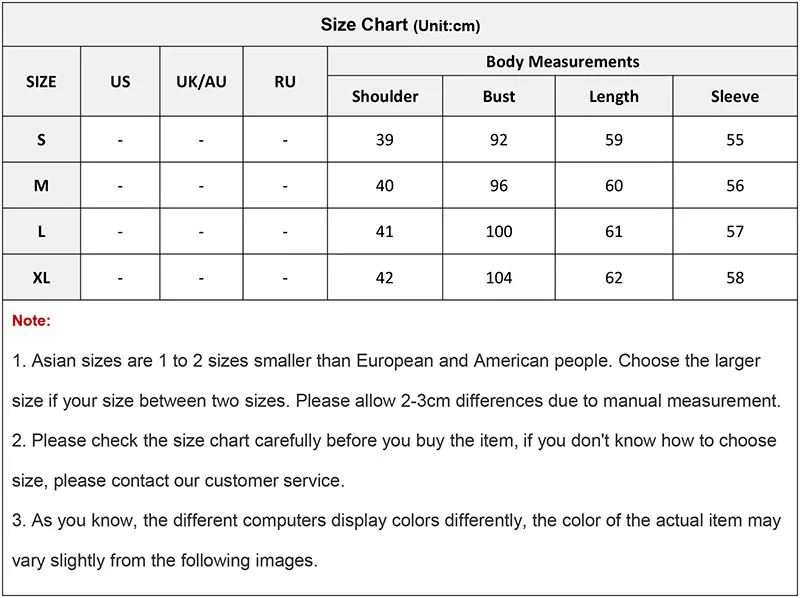The width and height of the screenshot is (800, 598).
Task: Click the Bust column header
Action: pyautogui.click(x=498, y=96)
